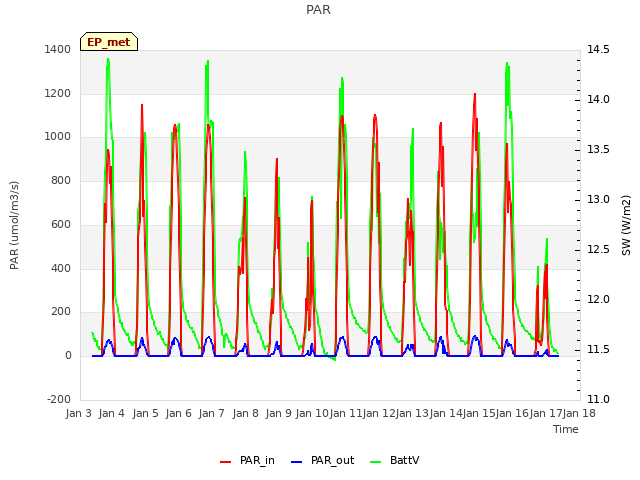Screen dimensions: 640x480
Task: Click the PAR (umol/m3/s) axis label
Action: point(14,225)
